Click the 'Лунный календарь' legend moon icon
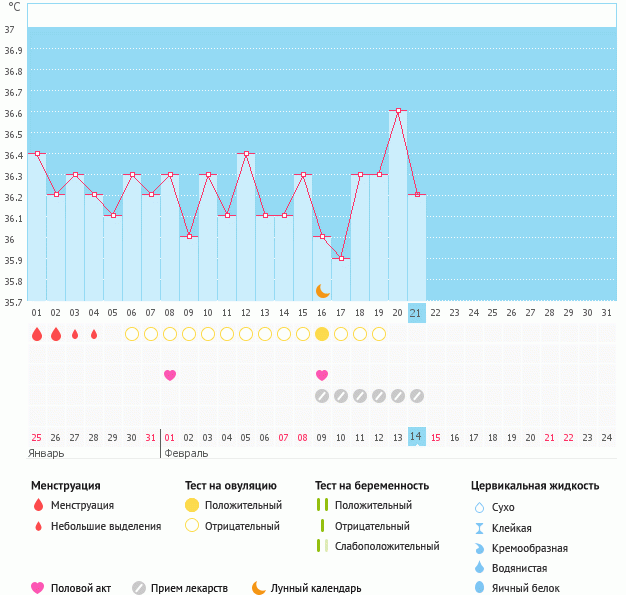The width and height of the screenshot is (626, 595). pyautogui.click(x=259, y=588)
